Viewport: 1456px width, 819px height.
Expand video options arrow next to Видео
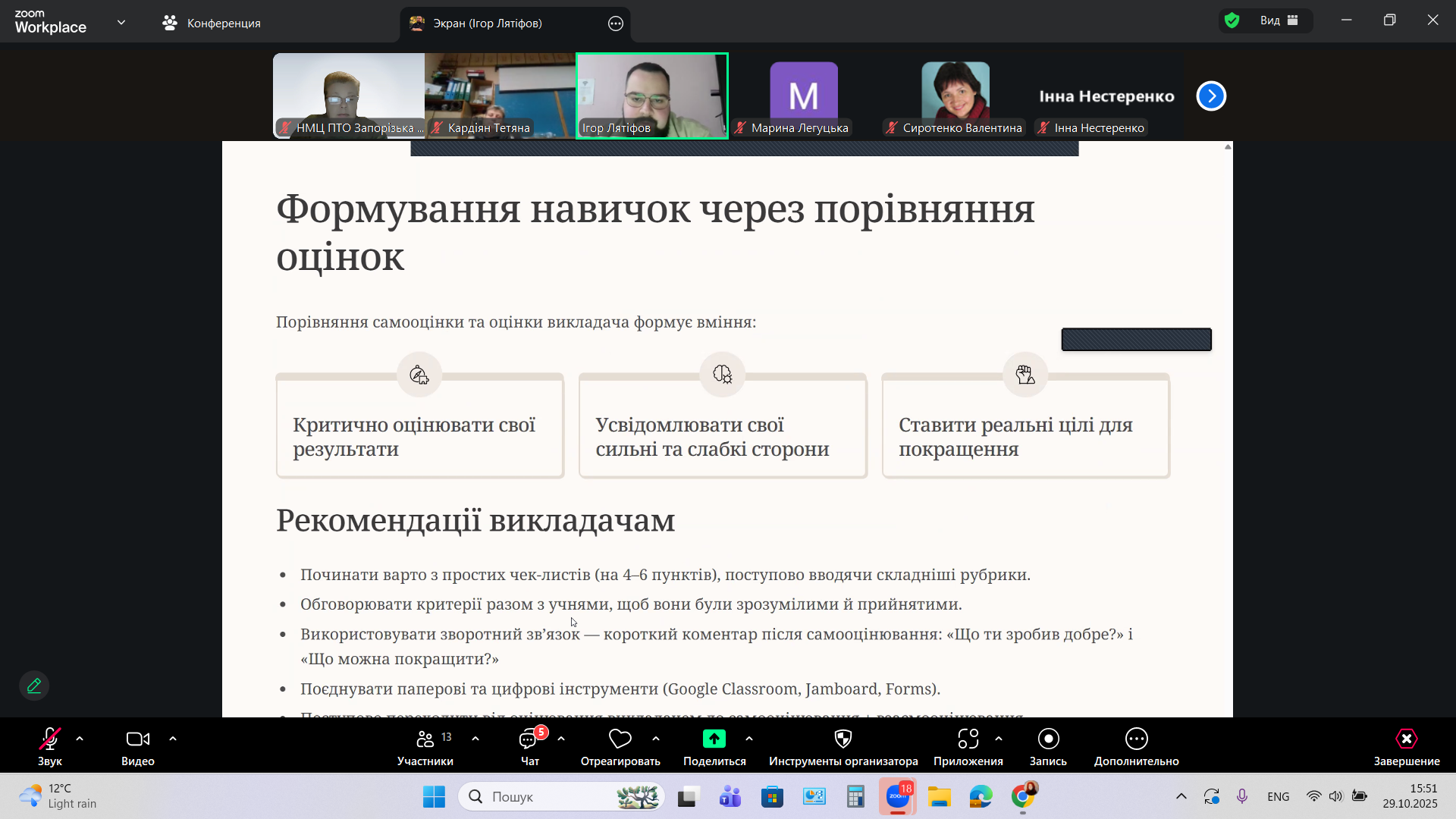[173, 739]
